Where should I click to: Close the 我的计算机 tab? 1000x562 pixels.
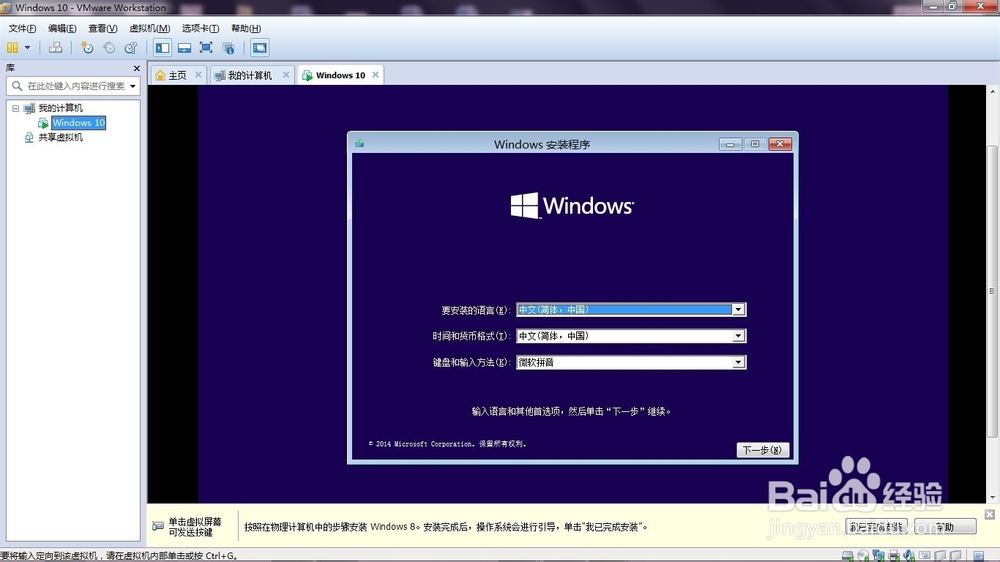point(286,75)
